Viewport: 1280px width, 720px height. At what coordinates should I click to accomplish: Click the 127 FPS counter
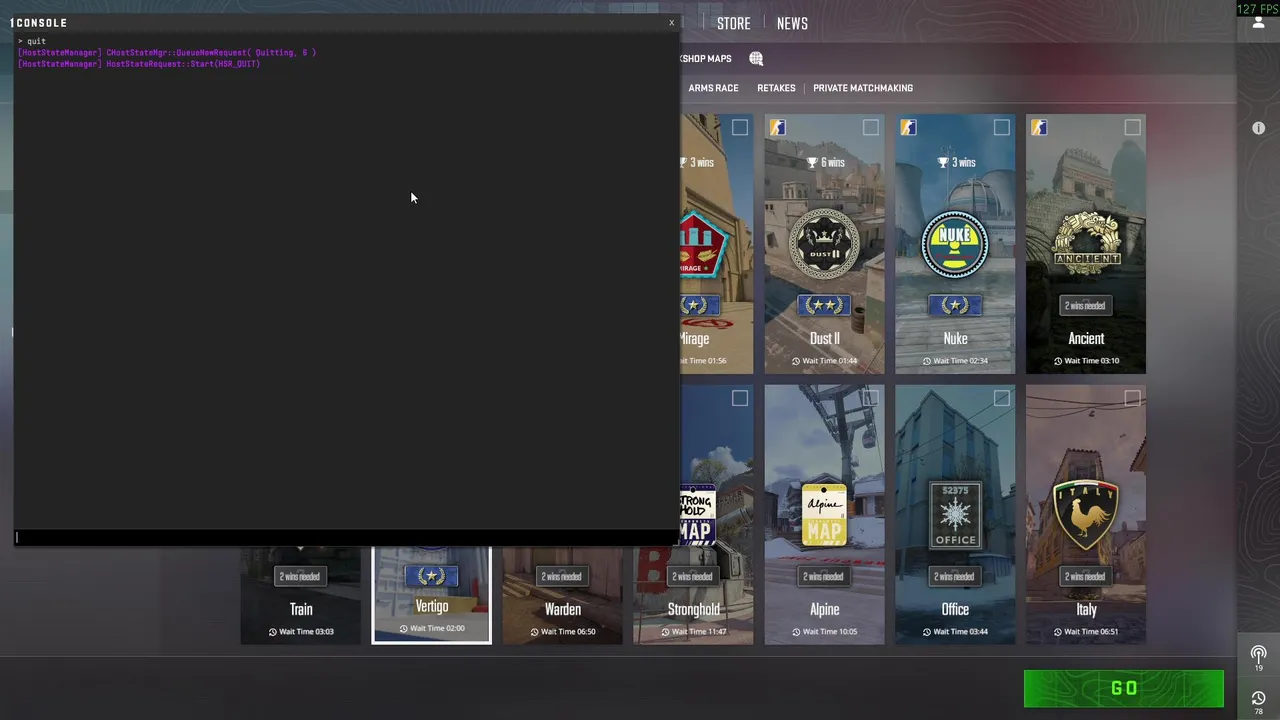click(1258, 9)
